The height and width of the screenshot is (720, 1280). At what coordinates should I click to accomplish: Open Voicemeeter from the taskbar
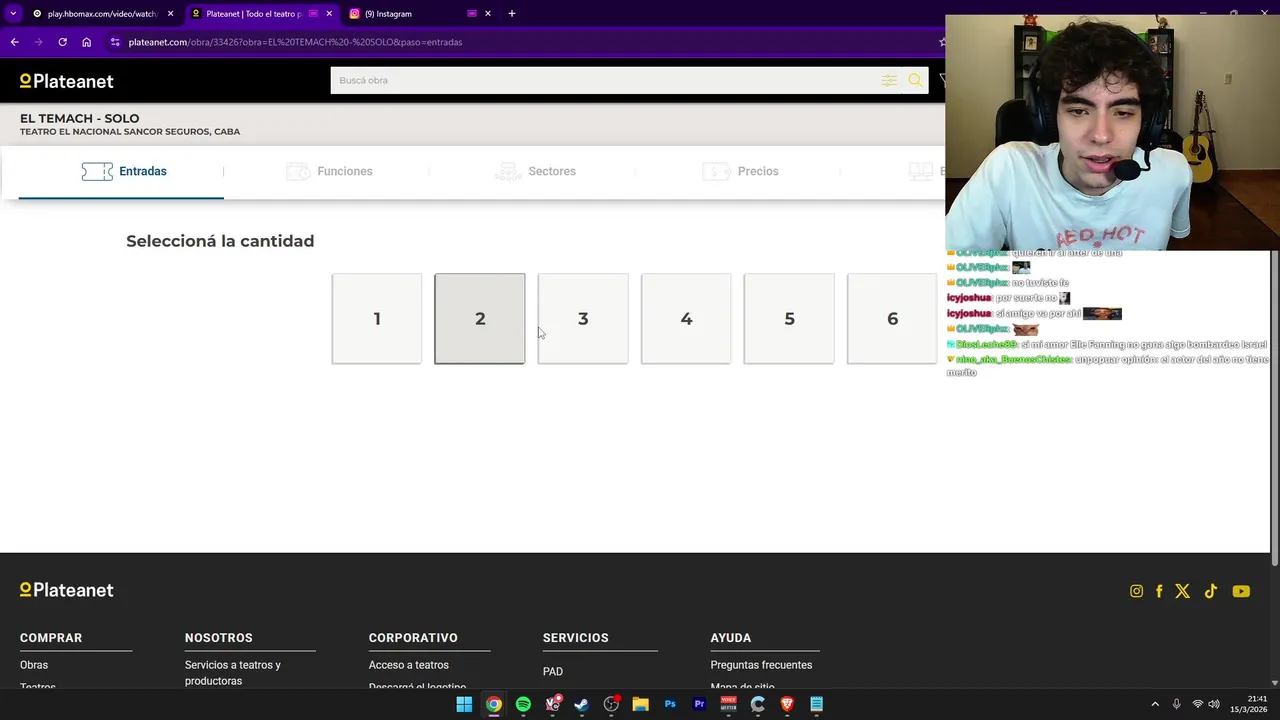pyautogui.click(x=728, y=704)
